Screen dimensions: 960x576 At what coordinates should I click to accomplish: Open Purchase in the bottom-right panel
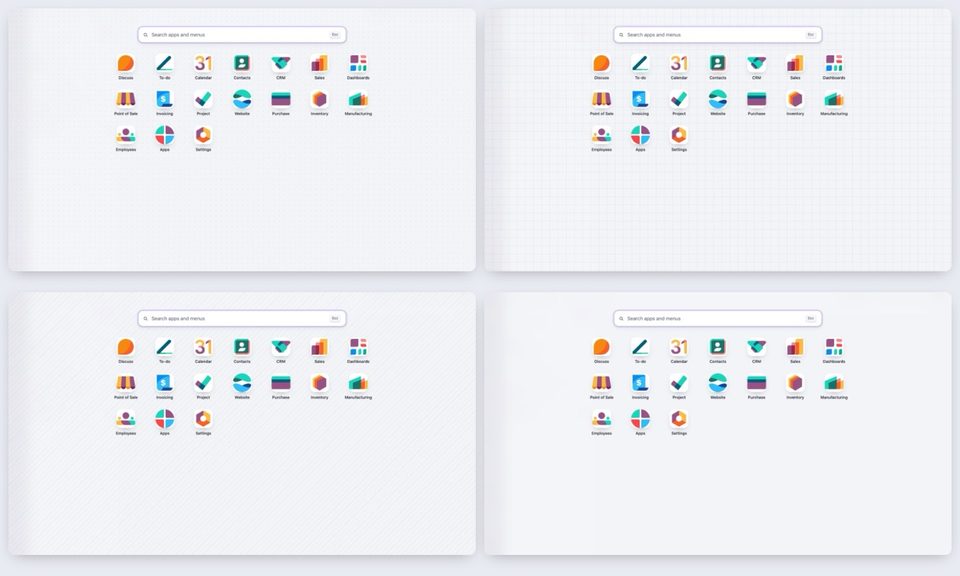757,383
